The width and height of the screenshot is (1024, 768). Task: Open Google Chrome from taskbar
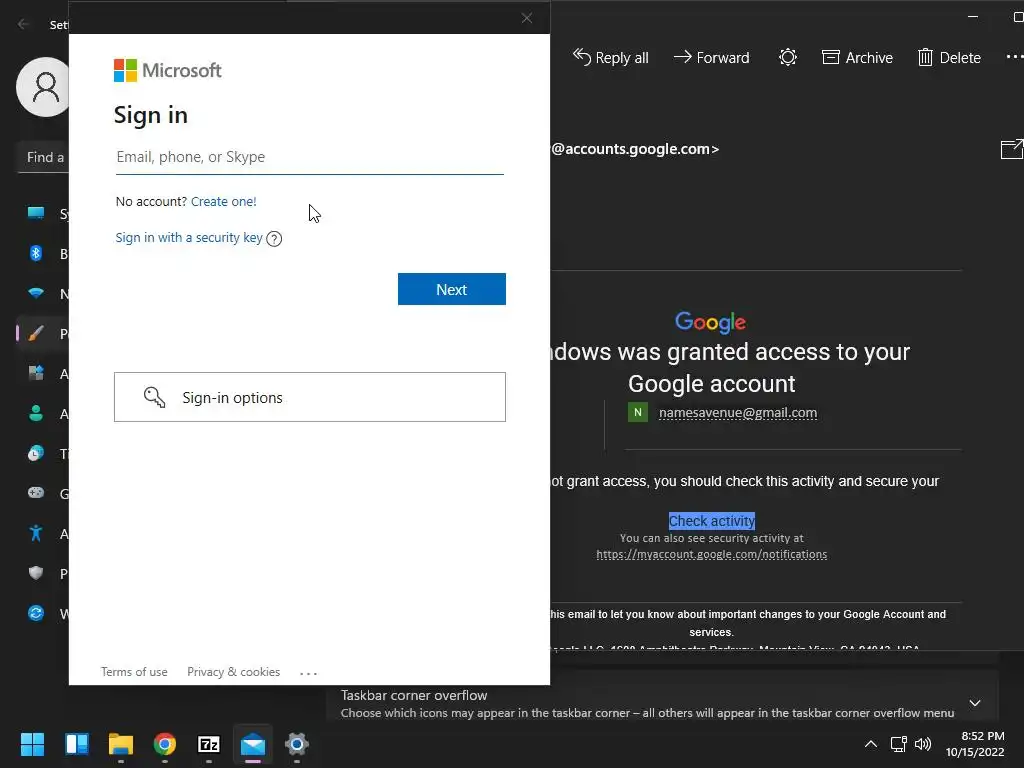point(165,744)
